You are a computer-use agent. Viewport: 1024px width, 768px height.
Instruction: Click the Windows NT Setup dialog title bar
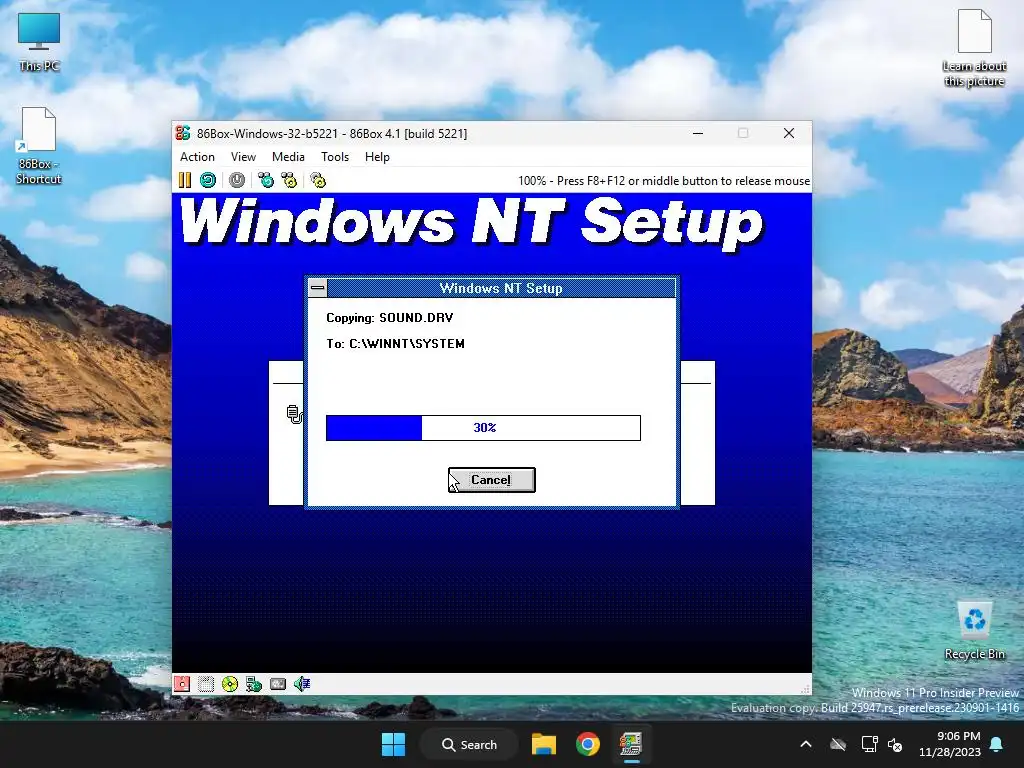[501, 288]
